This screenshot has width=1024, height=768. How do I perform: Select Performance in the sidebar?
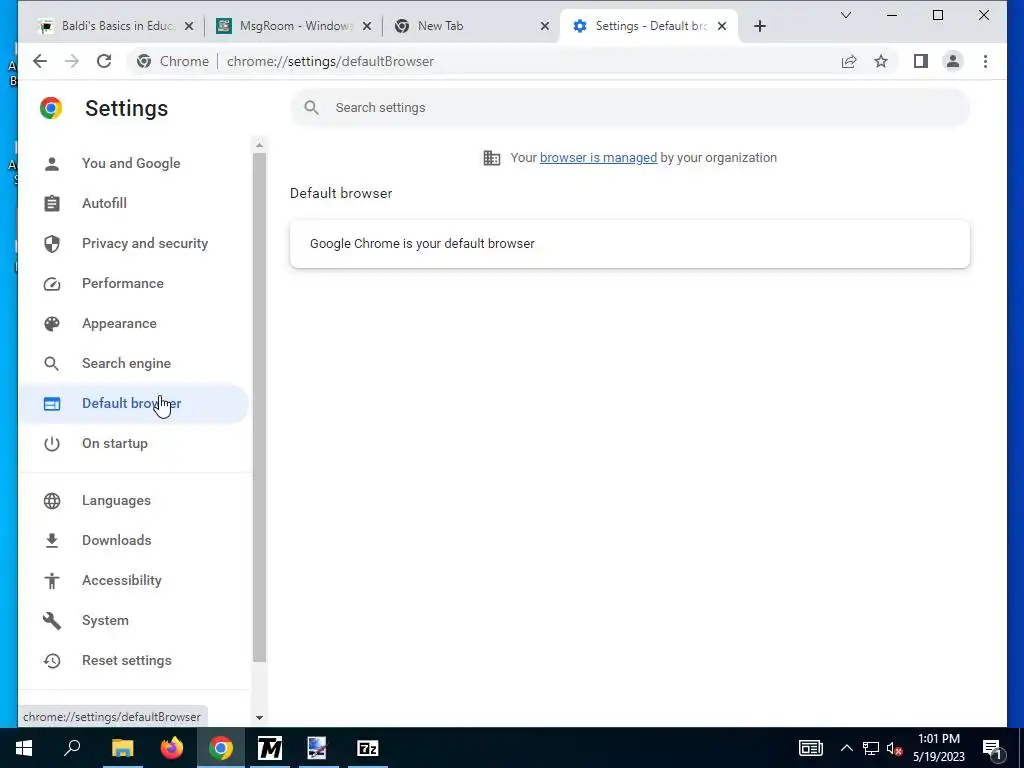point(133,283)
